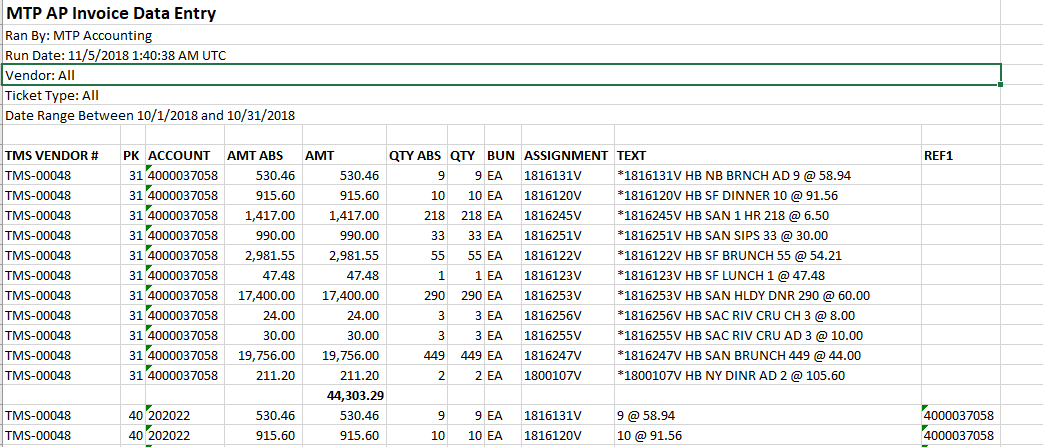The image size is (1043, 447).
Task: Select the ASSIGNMENT header cell
Action: [x=566, y=155]
